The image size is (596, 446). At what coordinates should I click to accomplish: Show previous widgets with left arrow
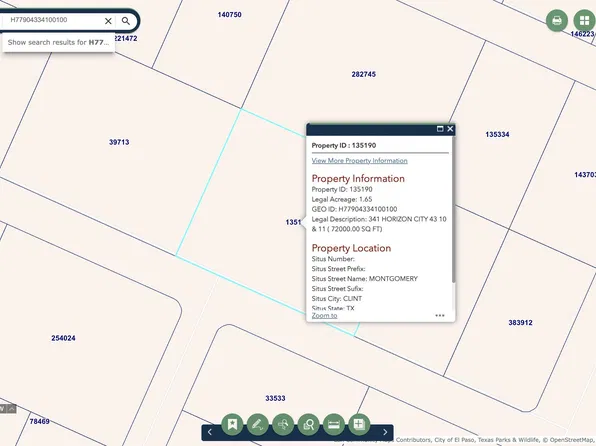click(210, 432)
